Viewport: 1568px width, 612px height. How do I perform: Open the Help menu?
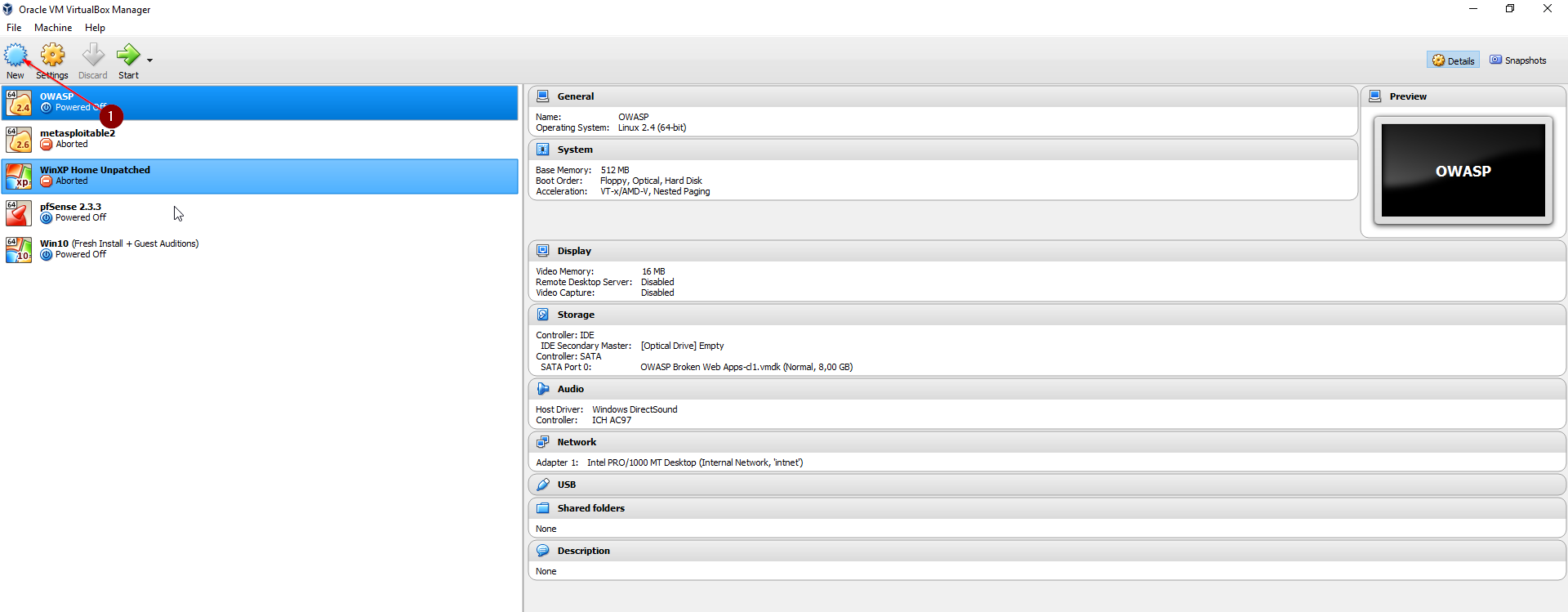(x=95, y=28)
